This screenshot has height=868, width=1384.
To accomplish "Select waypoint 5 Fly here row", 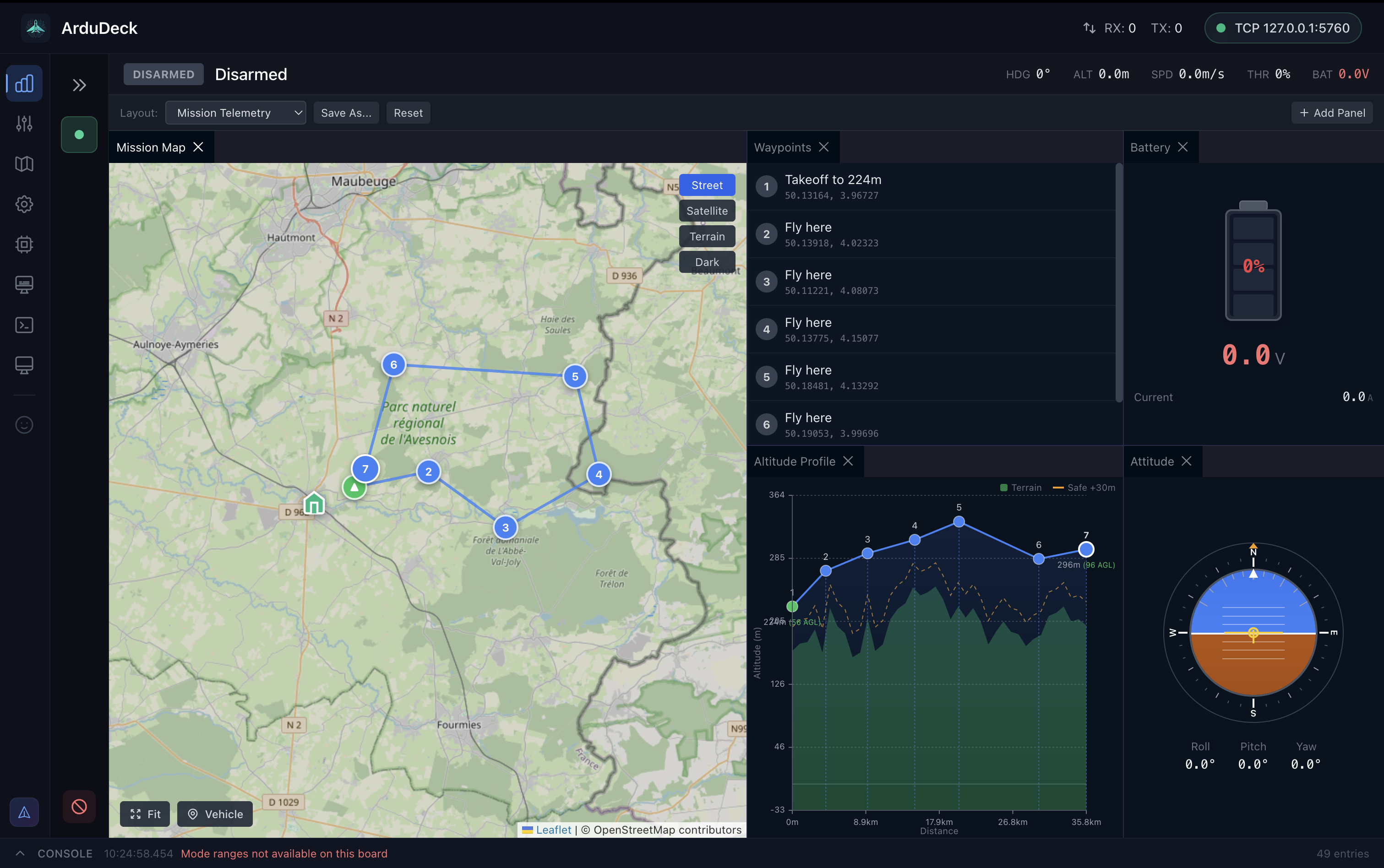I will point(931,377).
